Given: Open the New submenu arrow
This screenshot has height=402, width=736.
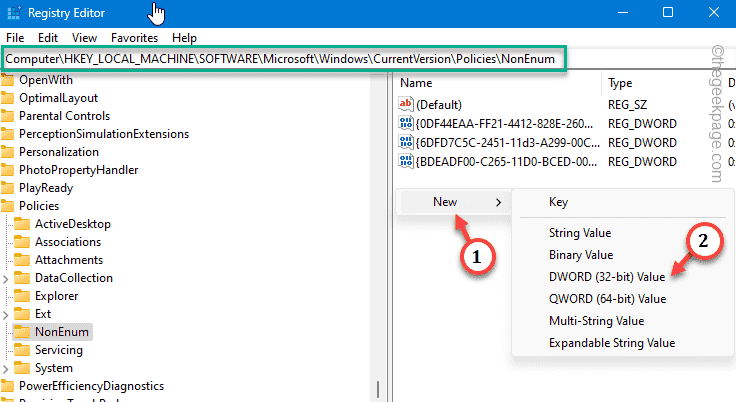Looking at the screenshot, I should (498, 202).
